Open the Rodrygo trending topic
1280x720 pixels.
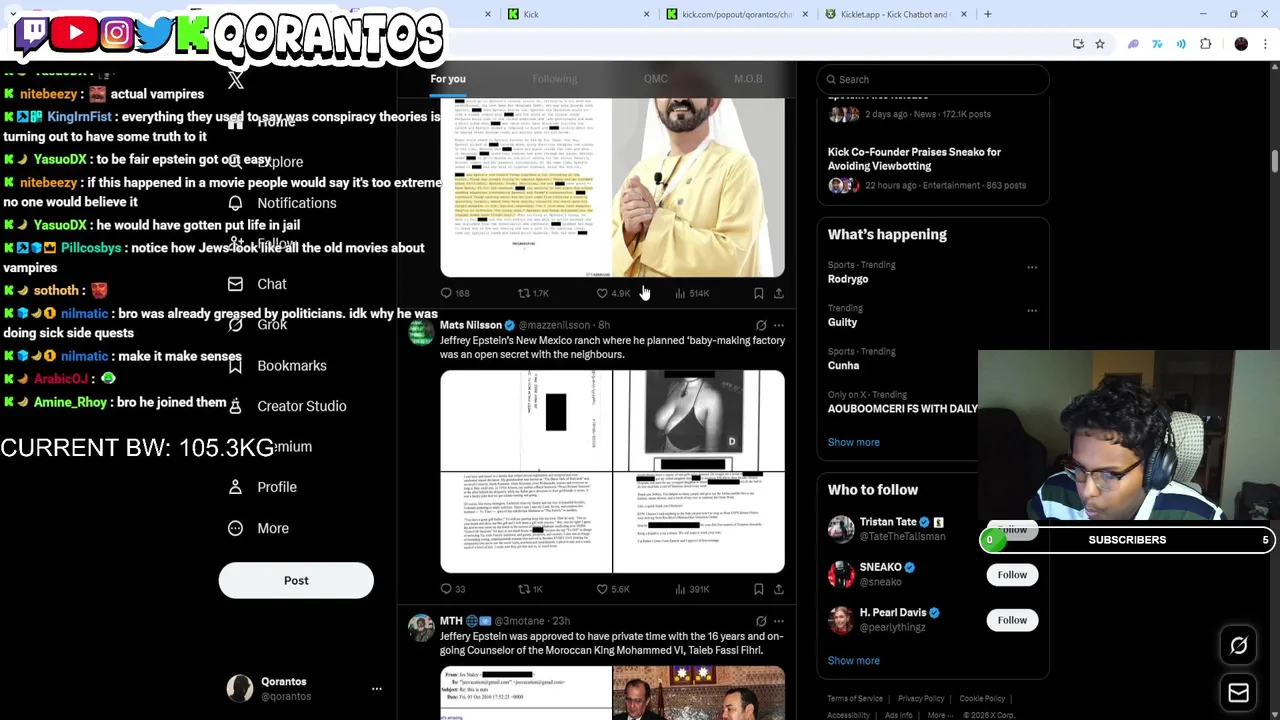click(x=848, y=279)
